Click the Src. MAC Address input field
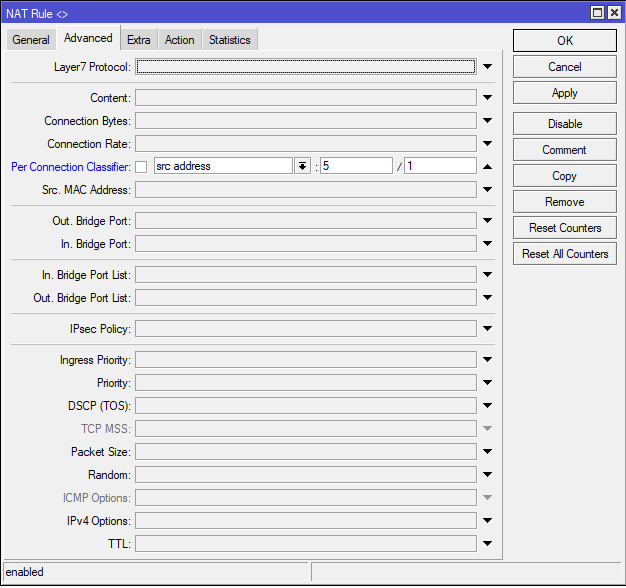 pyautogui.click(x=306, y=190)
